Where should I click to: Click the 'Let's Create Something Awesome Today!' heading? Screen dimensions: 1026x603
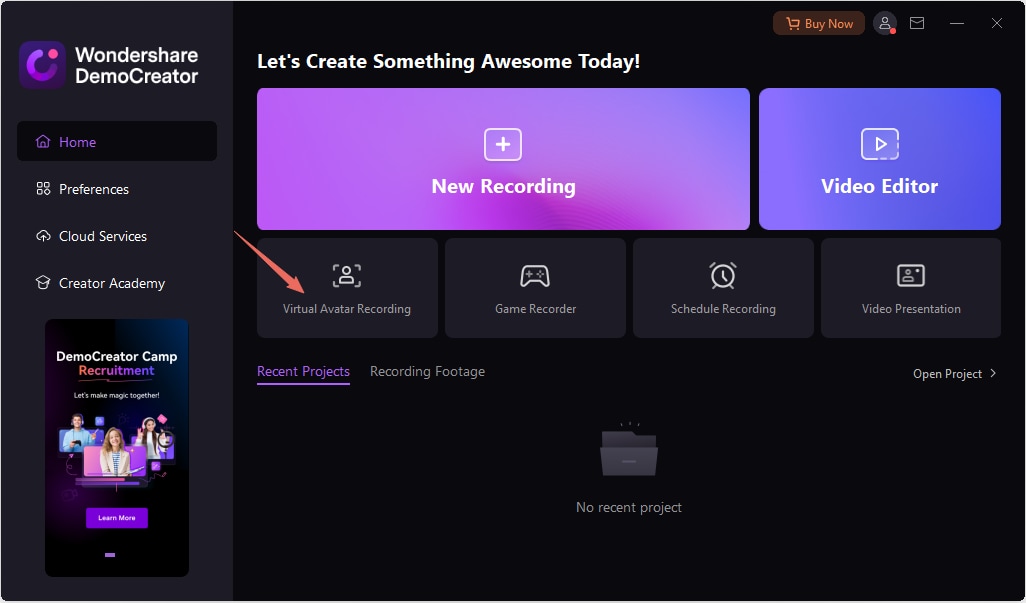point(448,61)
